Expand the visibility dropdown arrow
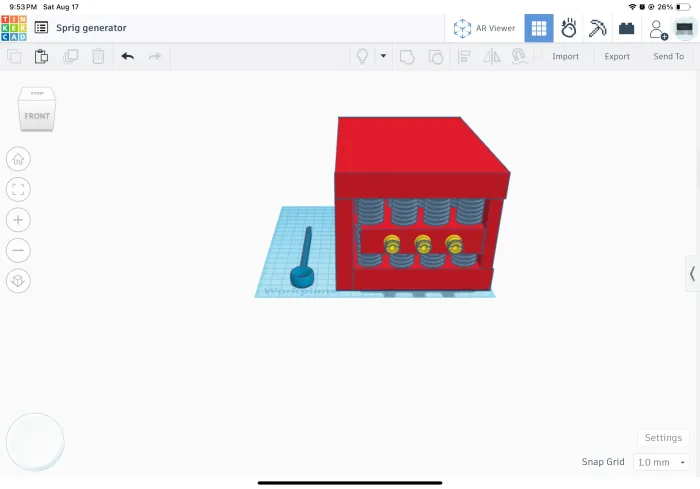The width and height of the screenshot is (700, 489). pos(383,56)
